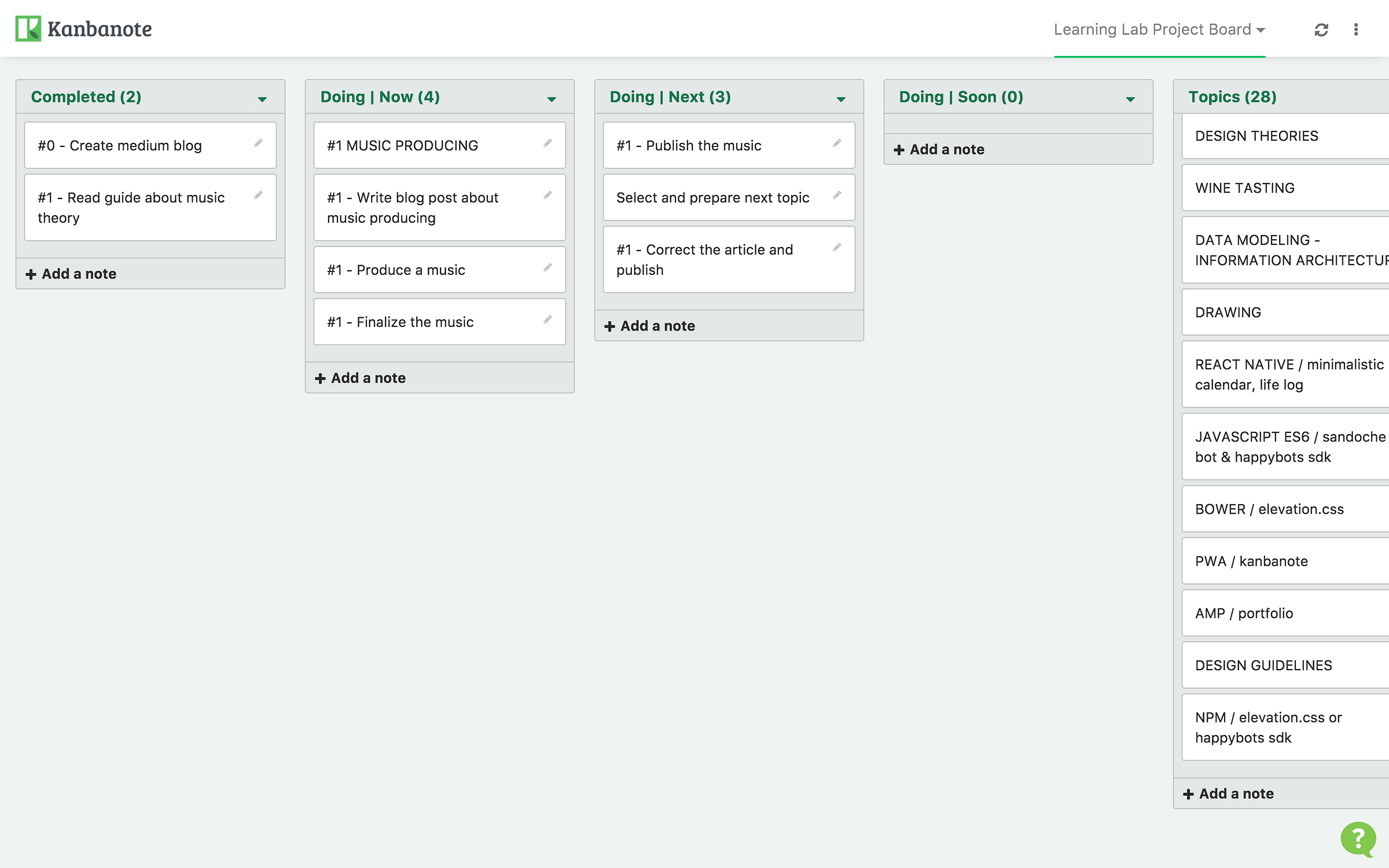This screenshot has height=868, width=1389.
Task: Expand the Completed column dropdown arrow
Action: pyautogui.click(x=262, y=99)
